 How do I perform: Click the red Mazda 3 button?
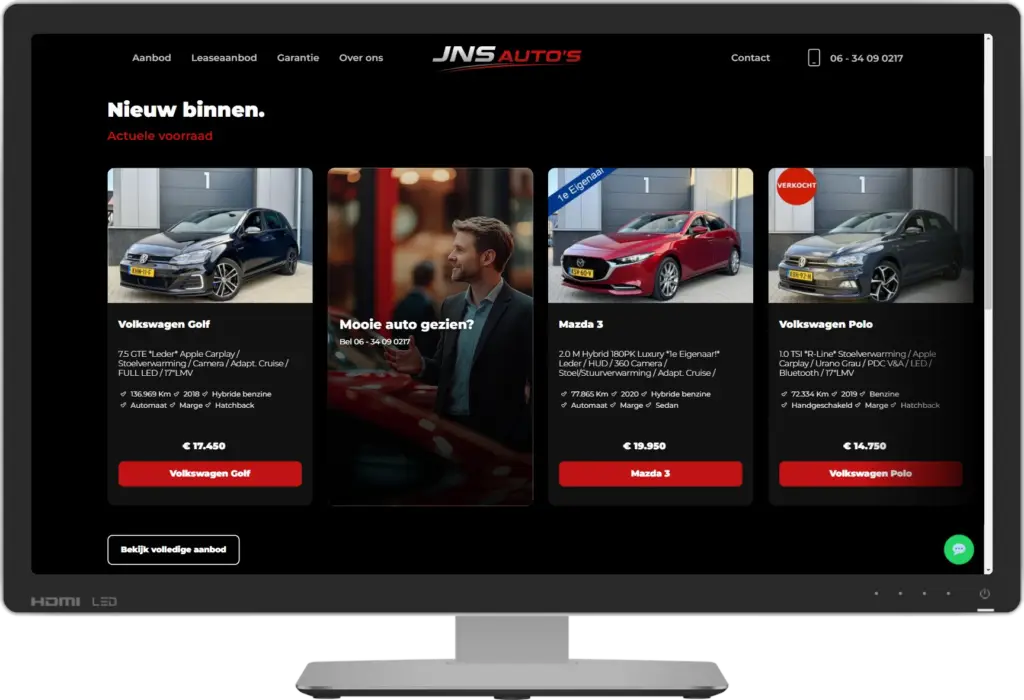(x=650, y=473)
